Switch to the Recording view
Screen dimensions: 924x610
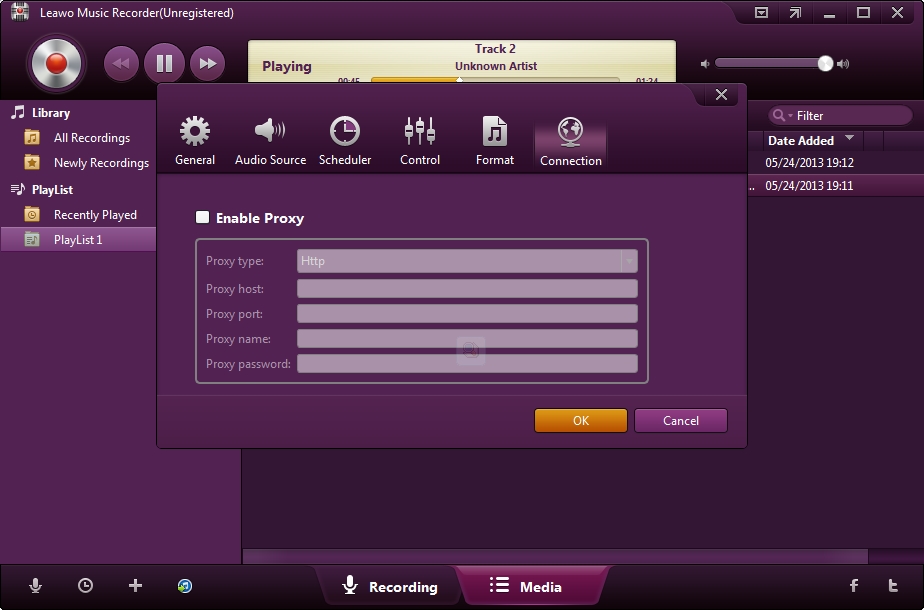coord(390,586)
